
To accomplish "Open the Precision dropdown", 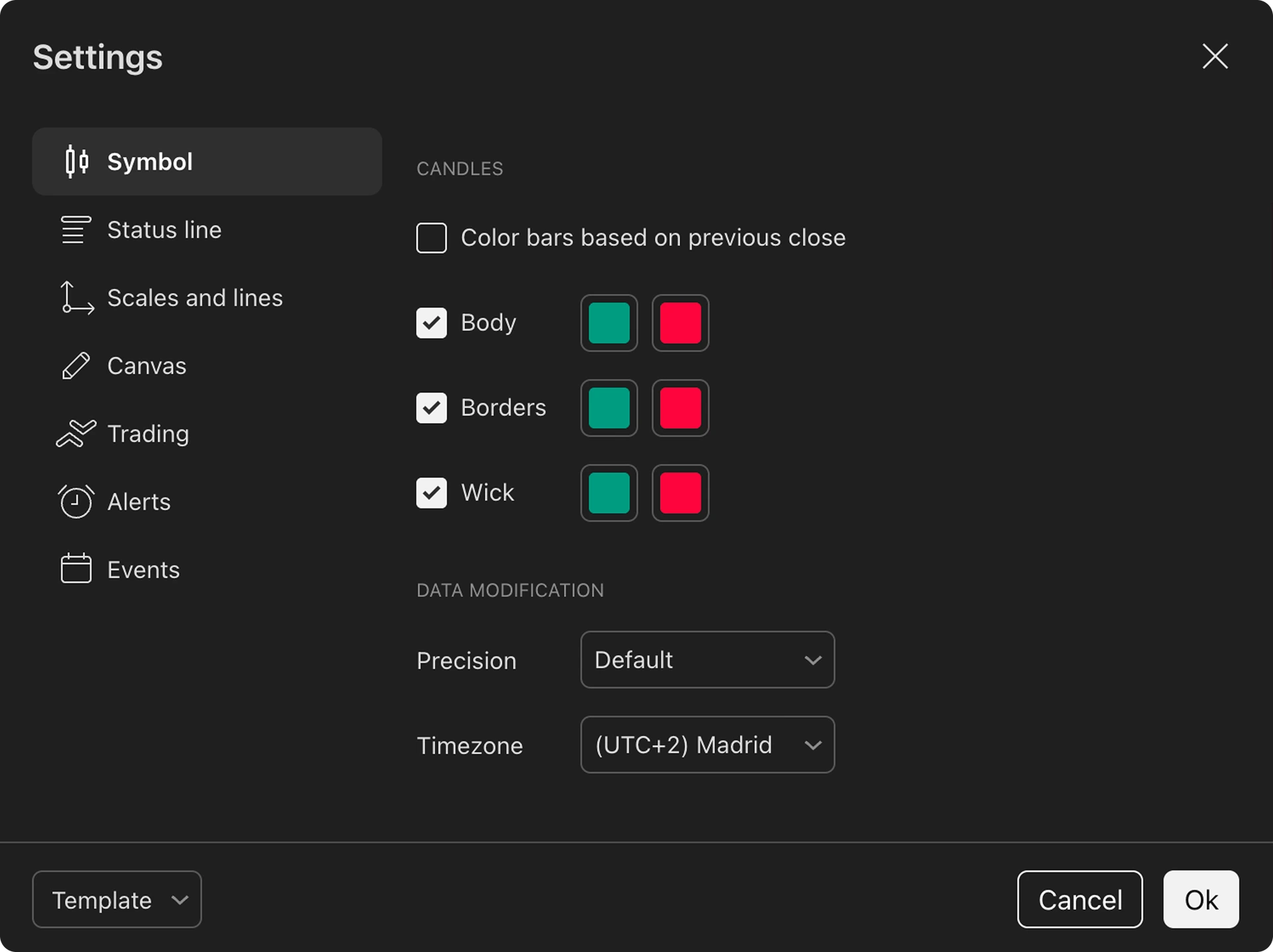I will click(x=707, y=660).
